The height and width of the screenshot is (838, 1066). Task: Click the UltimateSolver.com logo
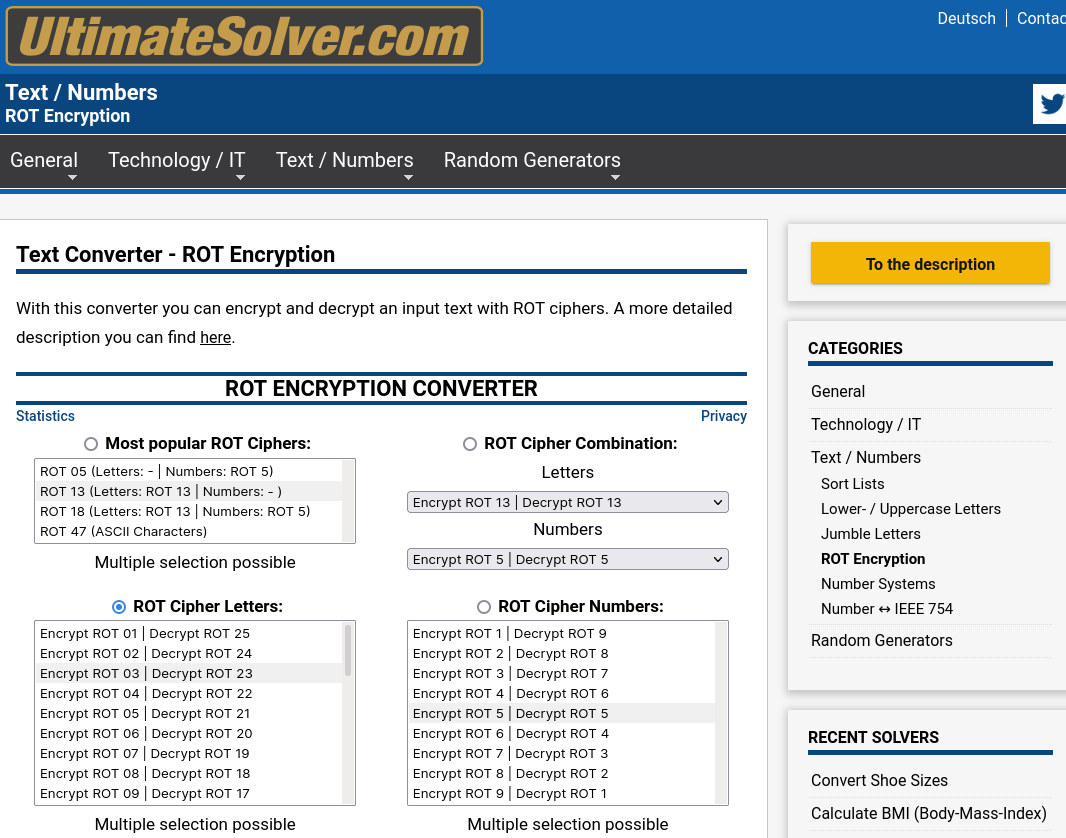(x=244, y=36)
